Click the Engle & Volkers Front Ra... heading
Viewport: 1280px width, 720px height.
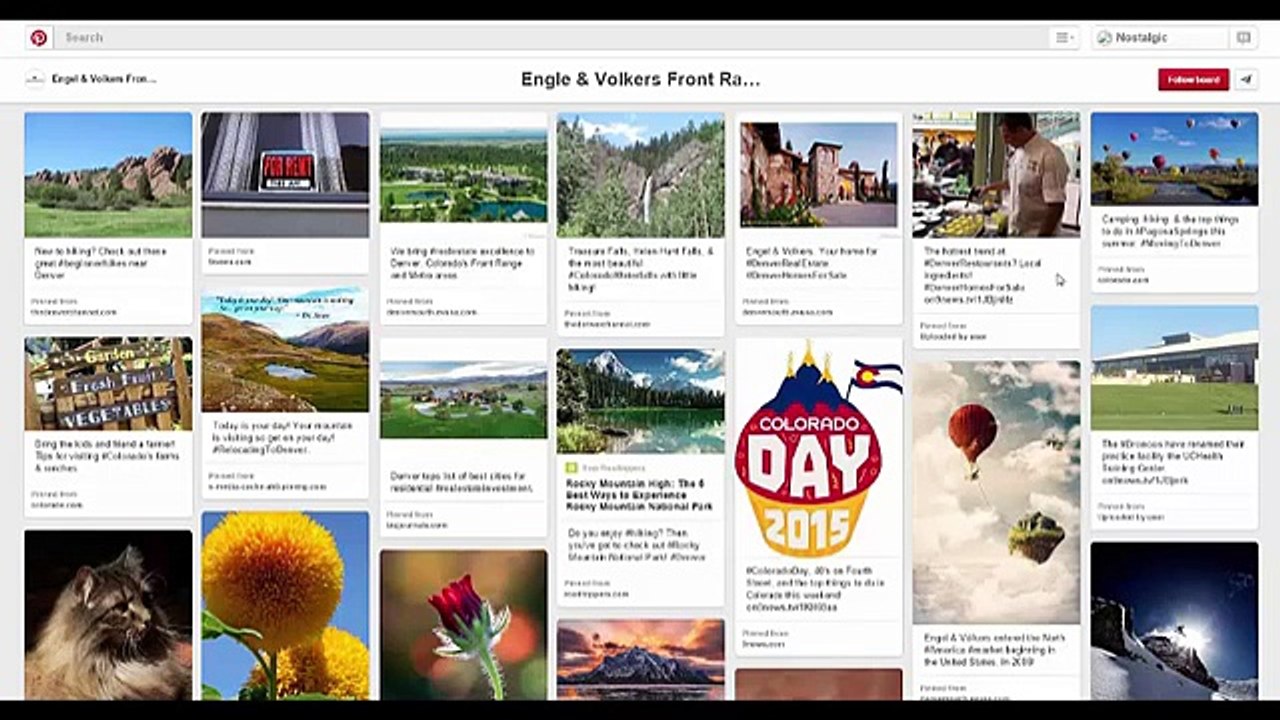pos(640,79)
